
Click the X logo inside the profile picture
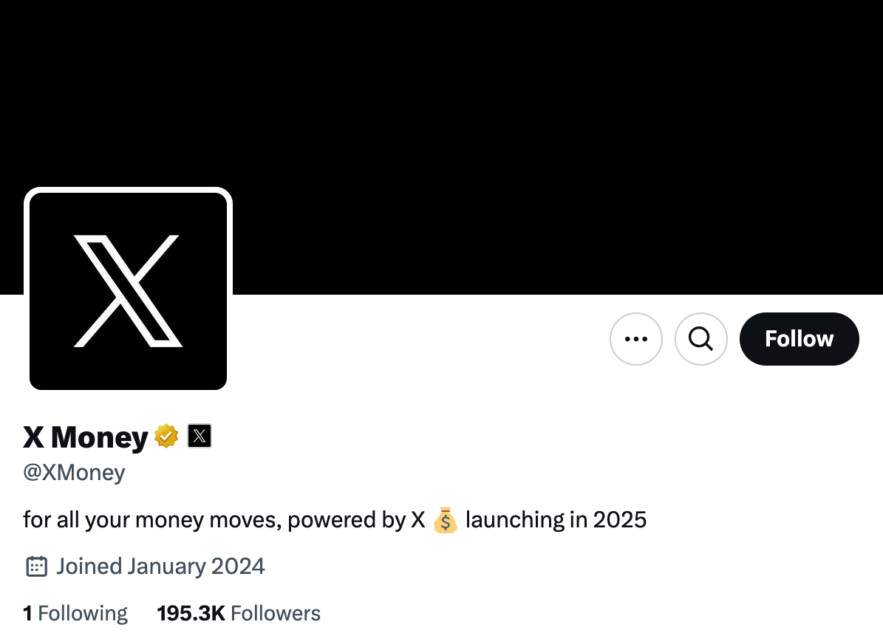127,288
